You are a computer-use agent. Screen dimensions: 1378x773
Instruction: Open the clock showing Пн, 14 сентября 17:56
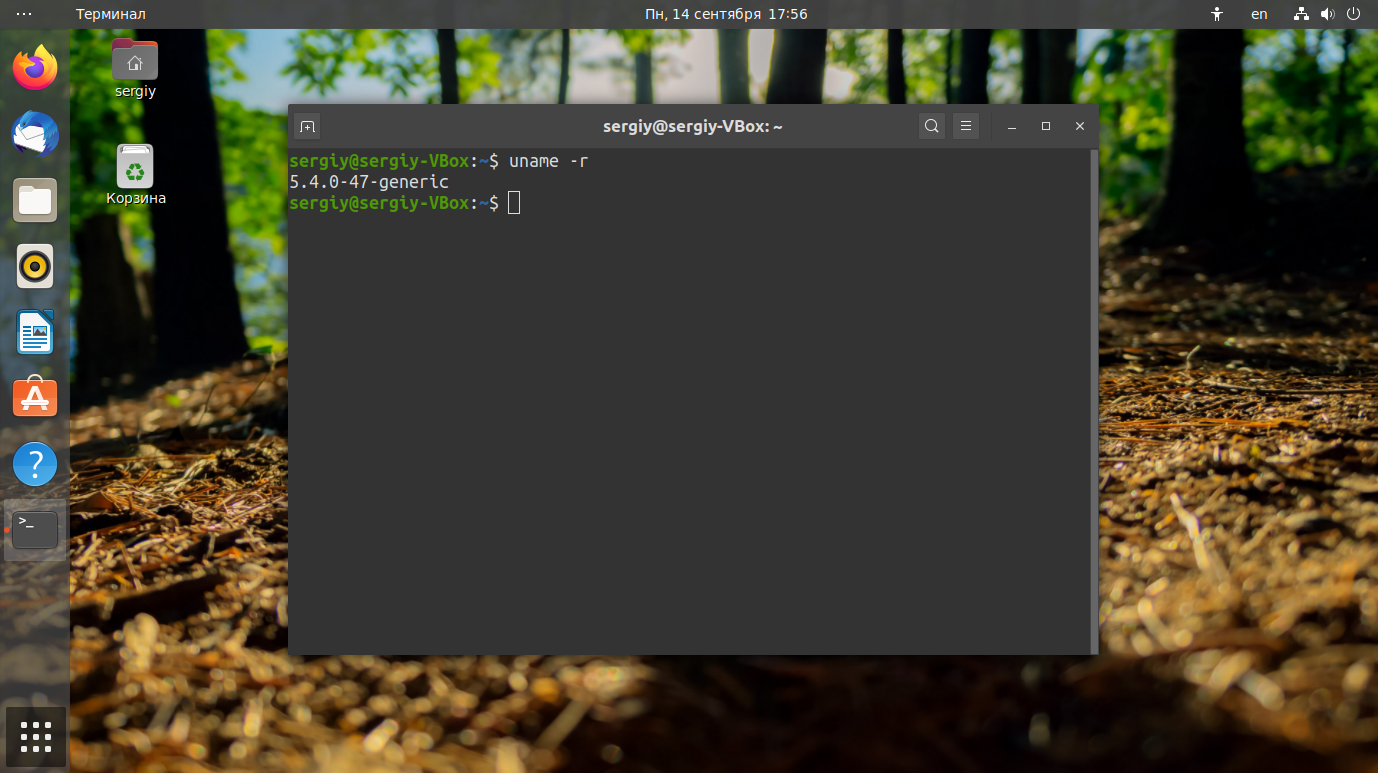click(726, 14)
